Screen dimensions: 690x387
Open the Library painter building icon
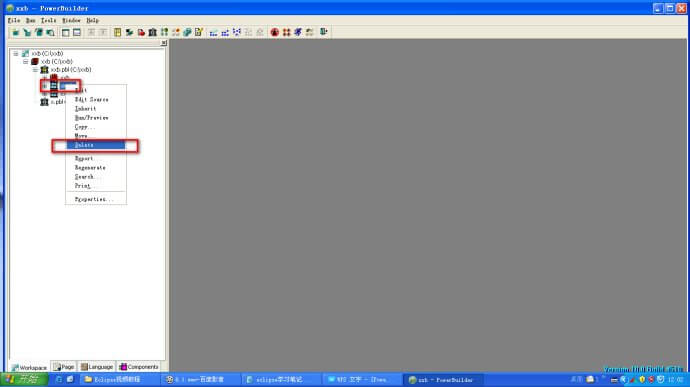point(153,32)
